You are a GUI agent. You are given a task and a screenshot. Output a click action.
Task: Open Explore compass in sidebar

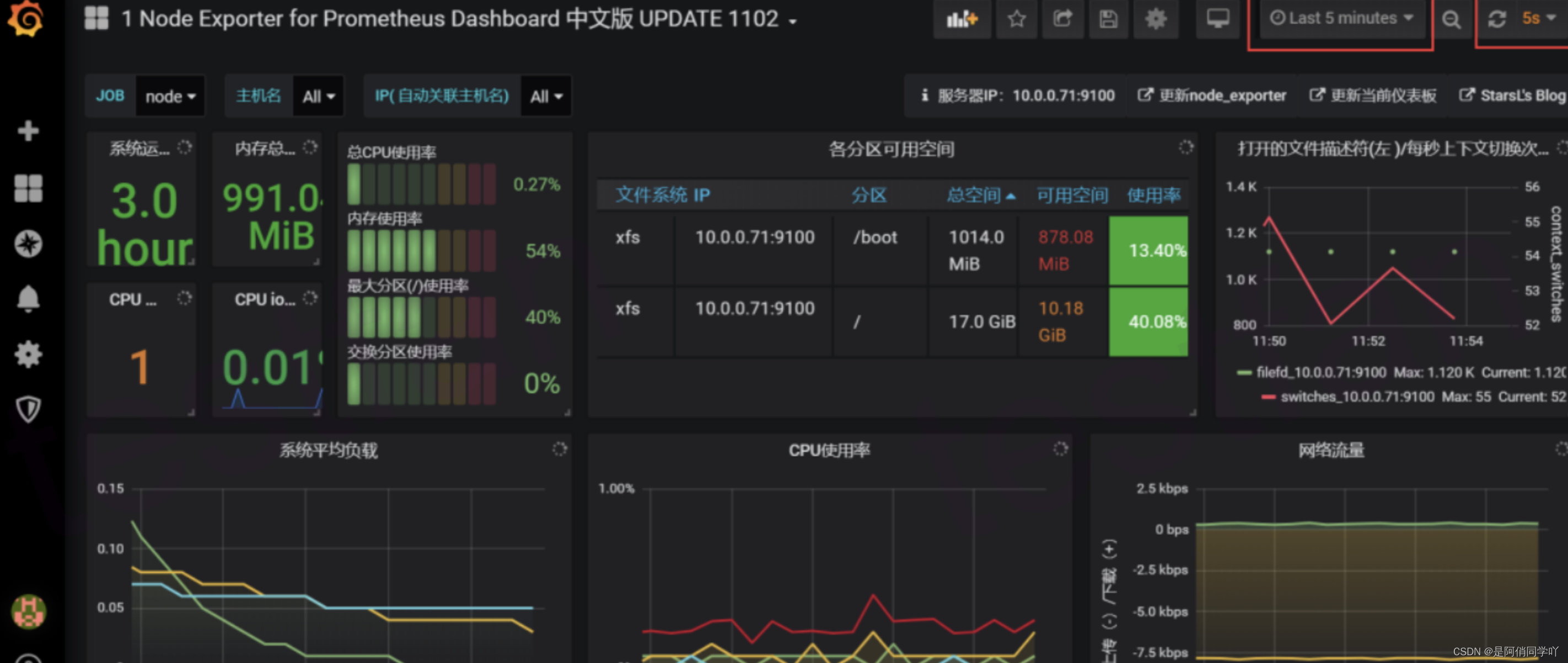click(x=28, y=244)
